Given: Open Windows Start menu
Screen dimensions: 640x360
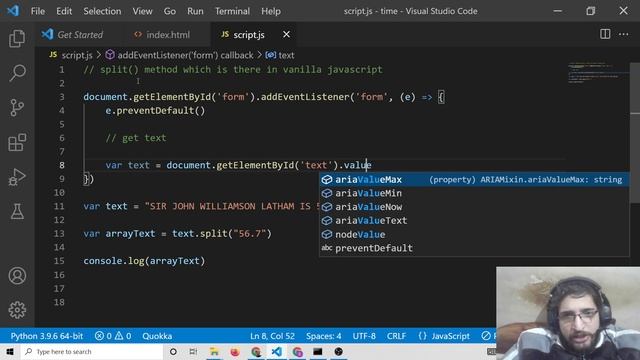Looking at the screenshot, I should point(10,351).
